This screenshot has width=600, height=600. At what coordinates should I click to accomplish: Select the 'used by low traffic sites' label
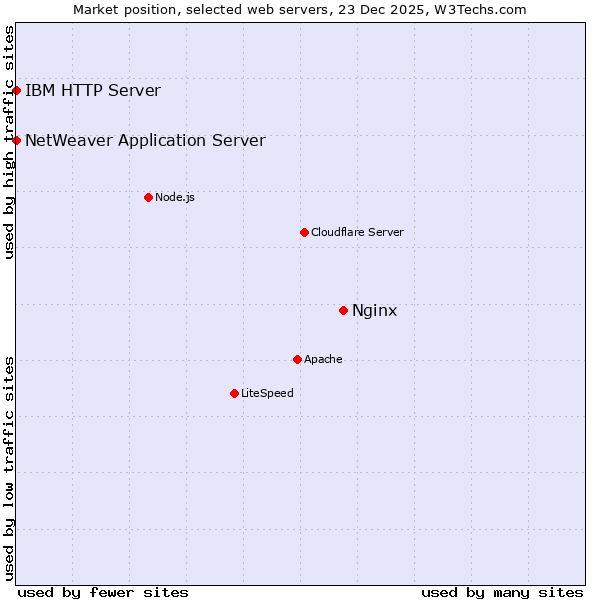(x=9, y=467)
